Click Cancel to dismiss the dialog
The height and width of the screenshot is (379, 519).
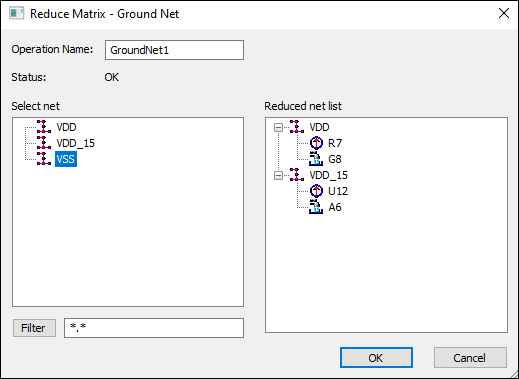tap(470, 358)
